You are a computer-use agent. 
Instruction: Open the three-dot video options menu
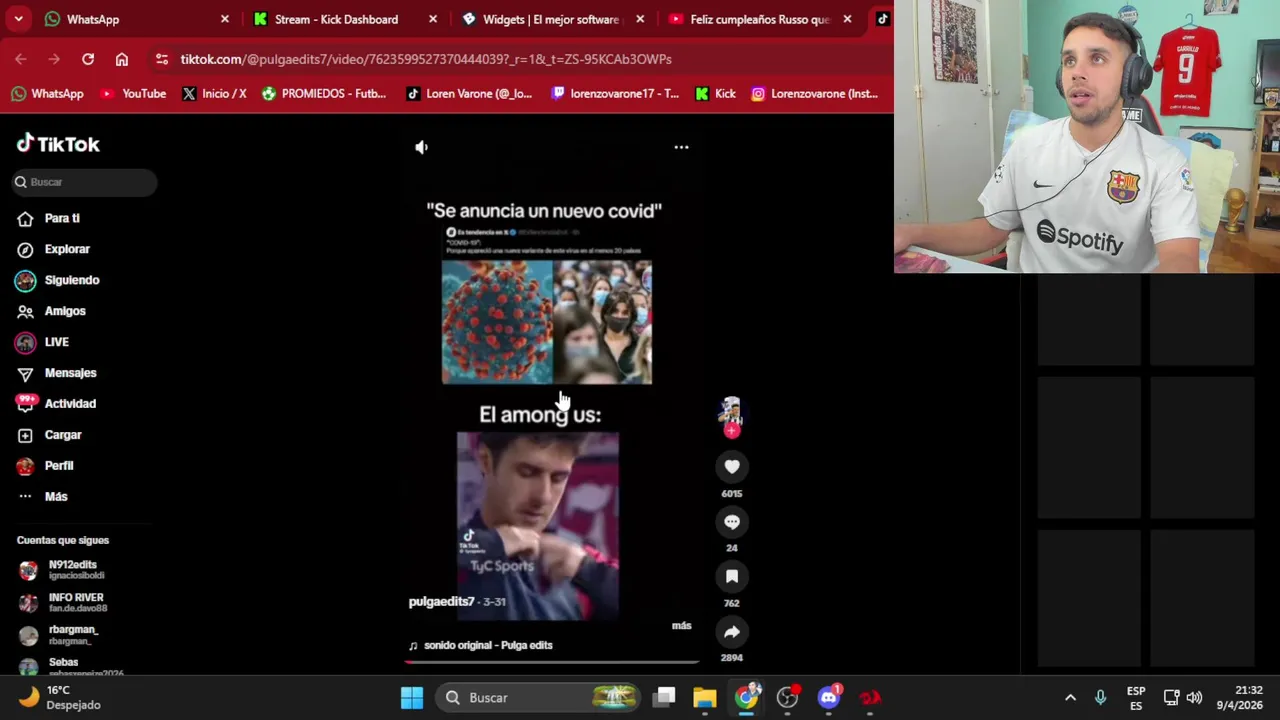(681, 147)
